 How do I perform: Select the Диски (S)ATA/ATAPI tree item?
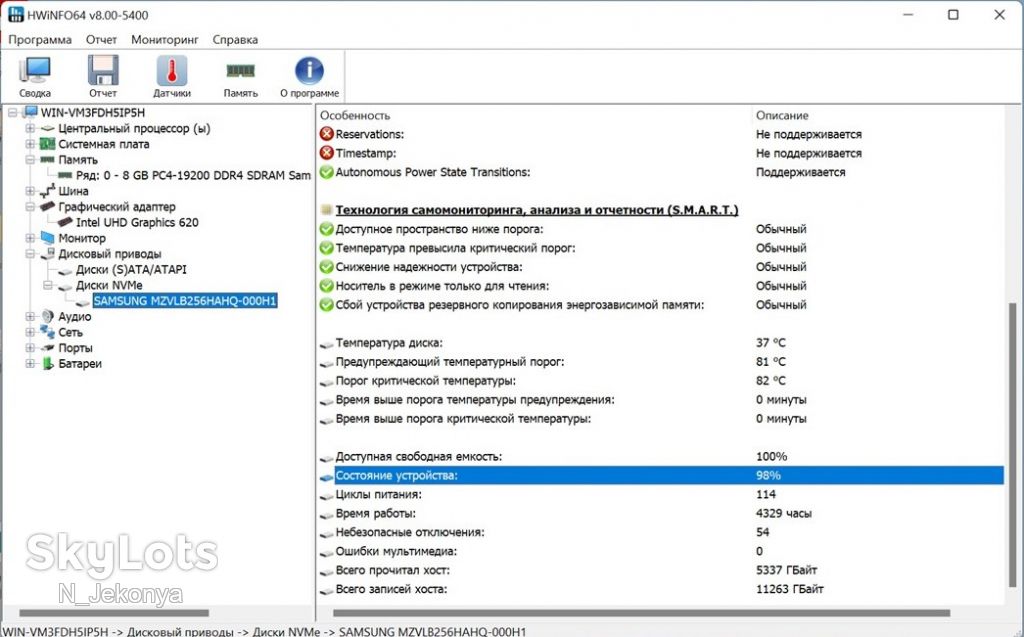coord(131,269)
